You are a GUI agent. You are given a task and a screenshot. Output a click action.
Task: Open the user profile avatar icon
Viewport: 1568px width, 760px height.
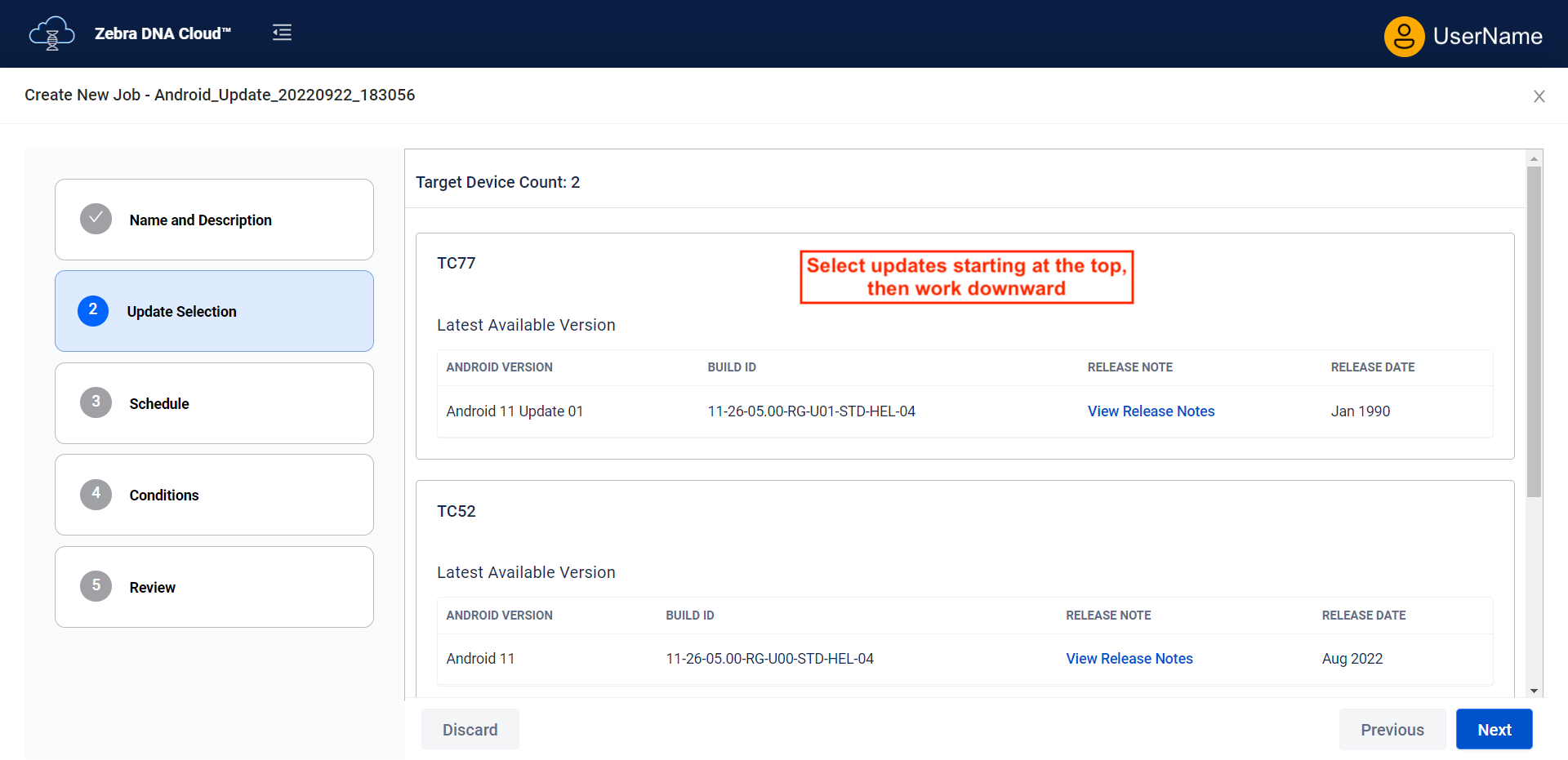coord(1404,36)
